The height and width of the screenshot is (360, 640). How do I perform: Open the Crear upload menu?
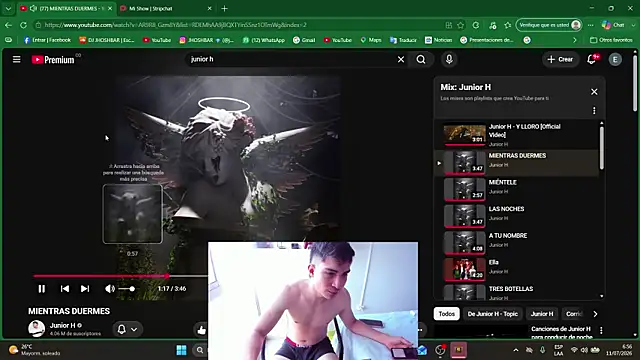click(560, 60)
